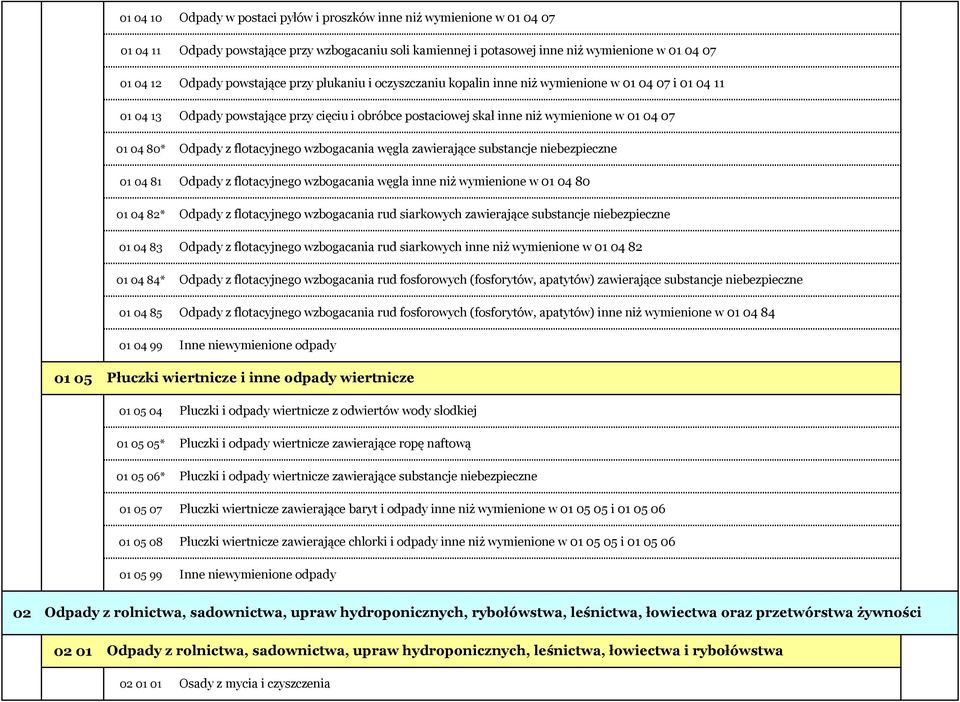Click description about płukaniu i oczyszczaniu kopalin
The image size is (960, 702).
[x=452, y=83]
